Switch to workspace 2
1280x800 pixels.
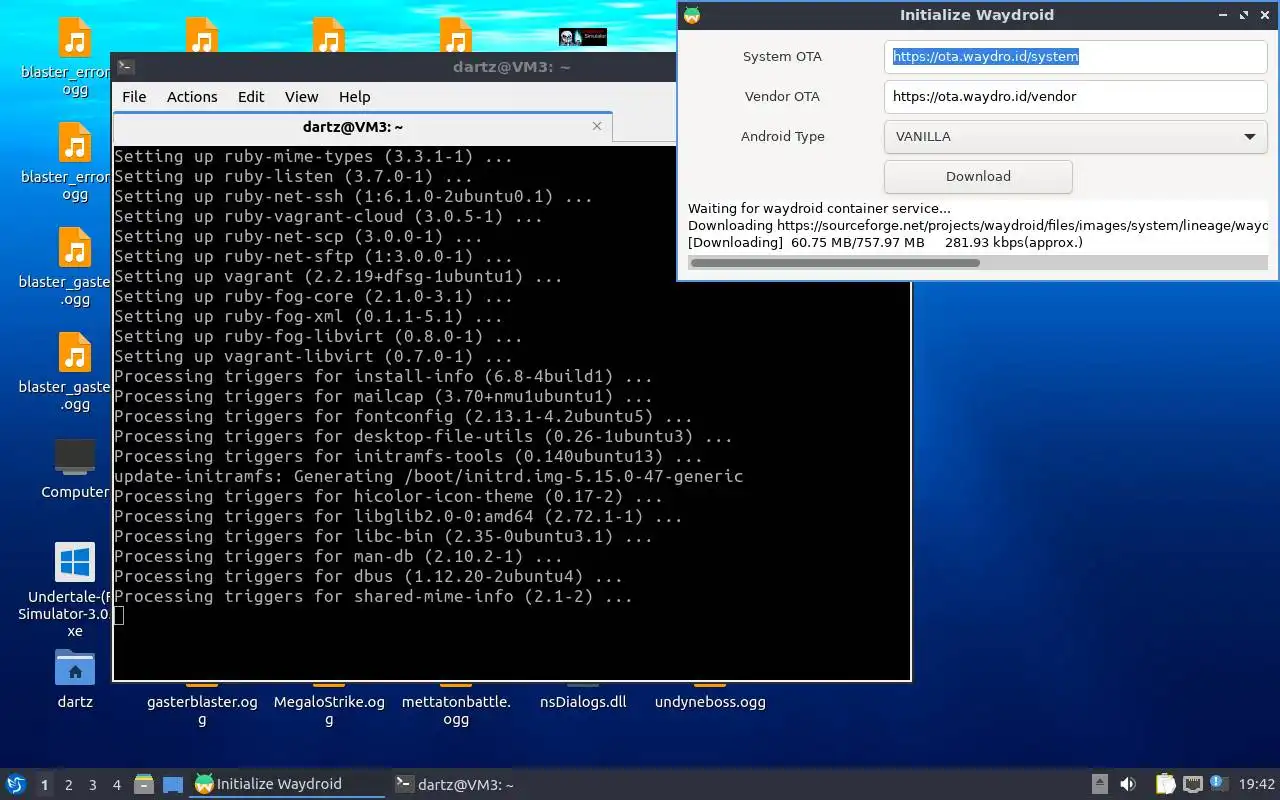click(x=68, y=785)
